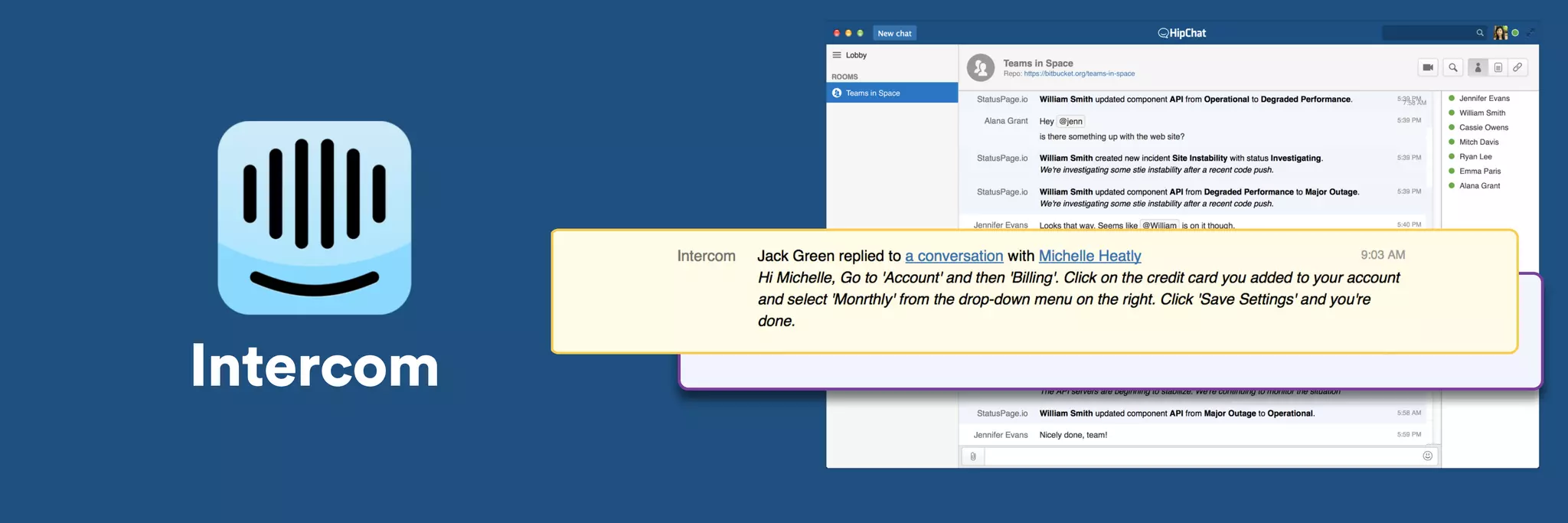This screenshot has width=1568, height=523.
Task: Click the search magnifier in title bar
Action: (x=1480, y=33)
